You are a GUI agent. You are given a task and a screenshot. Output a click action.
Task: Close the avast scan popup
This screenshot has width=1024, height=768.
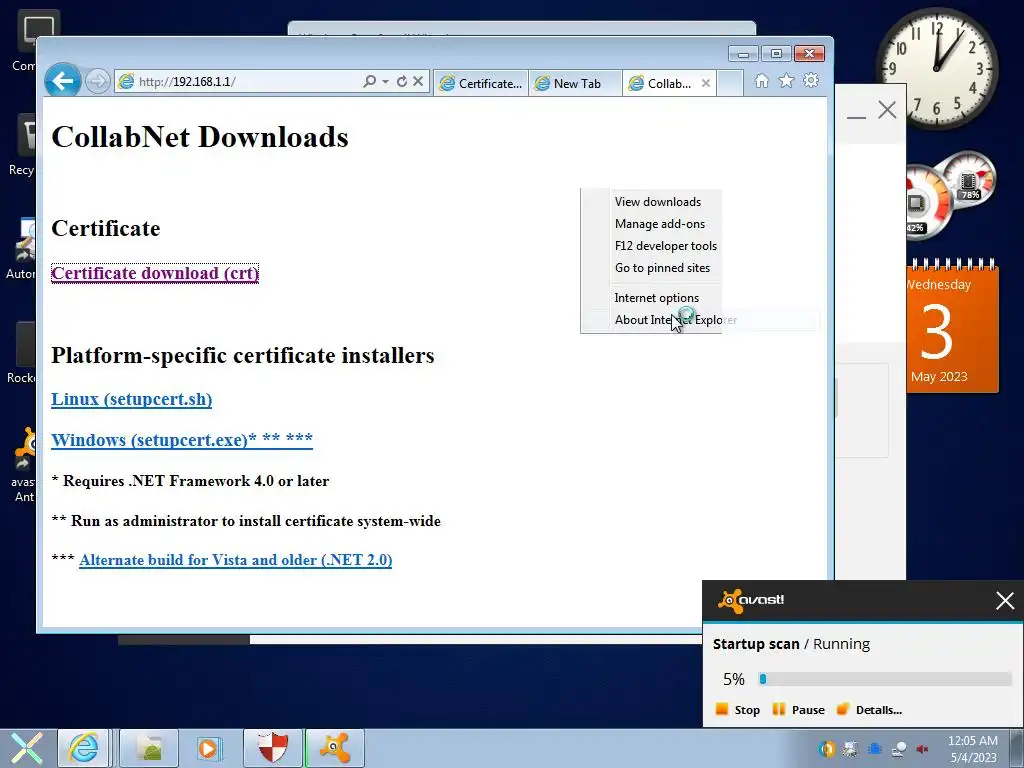pyautogui.click(x=1005, y=600)
